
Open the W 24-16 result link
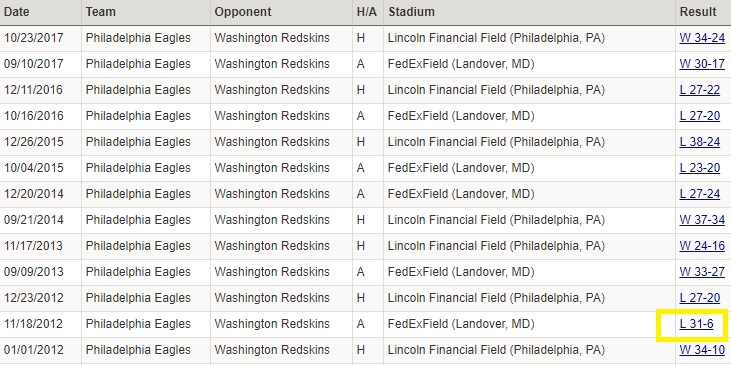click(702, 246)
